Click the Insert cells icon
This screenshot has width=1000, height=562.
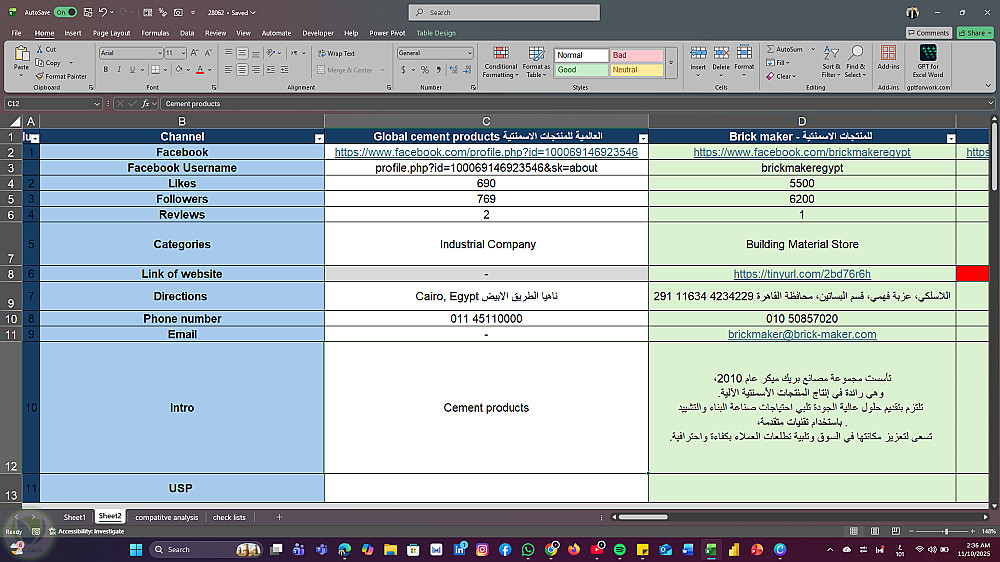coord(698,54)
